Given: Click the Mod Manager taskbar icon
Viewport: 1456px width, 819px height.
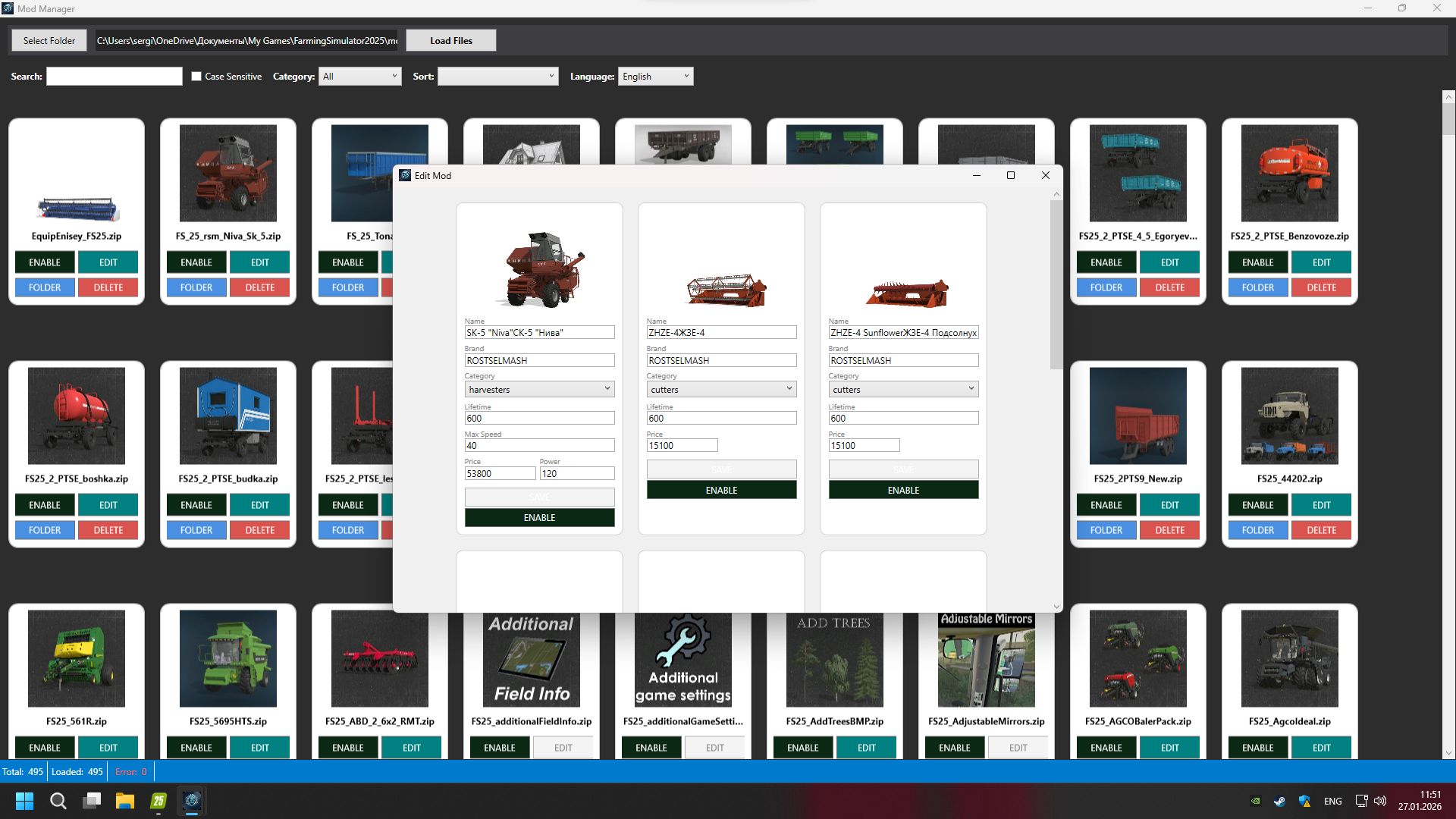Looking at the screenshot, I should coord(192,801).
